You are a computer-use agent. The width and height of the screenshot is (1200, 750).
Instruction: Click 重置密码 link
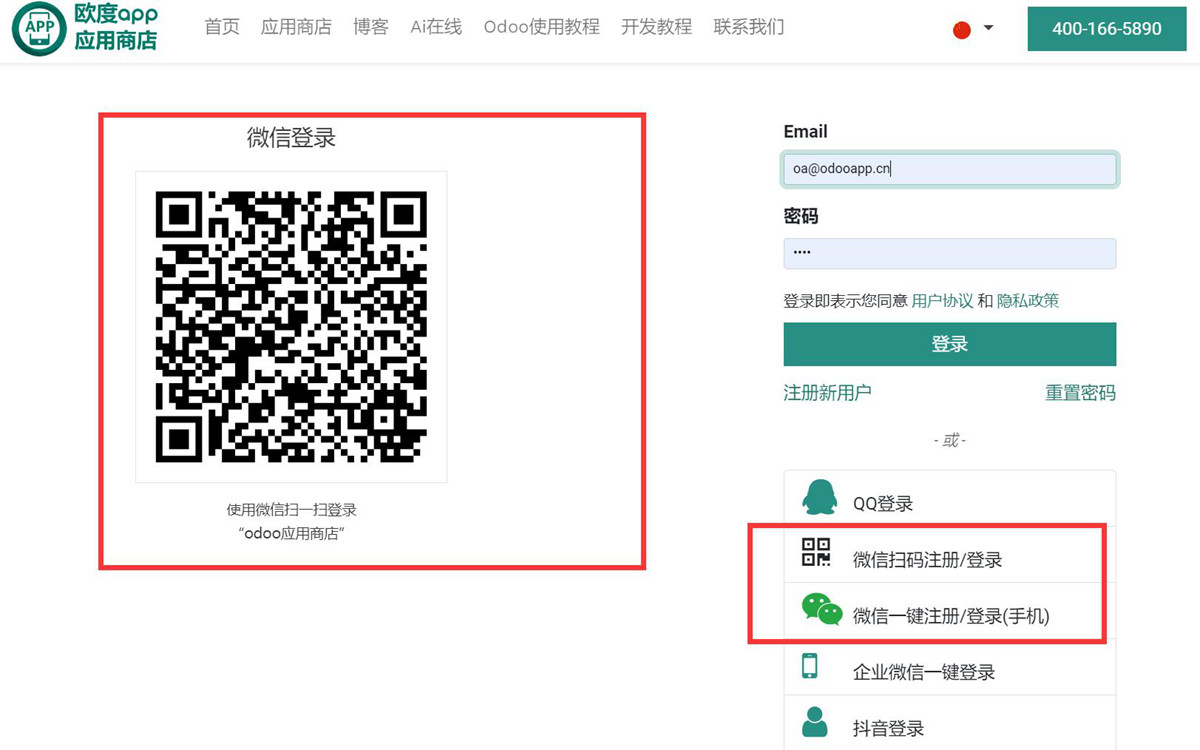[1080, 393]
